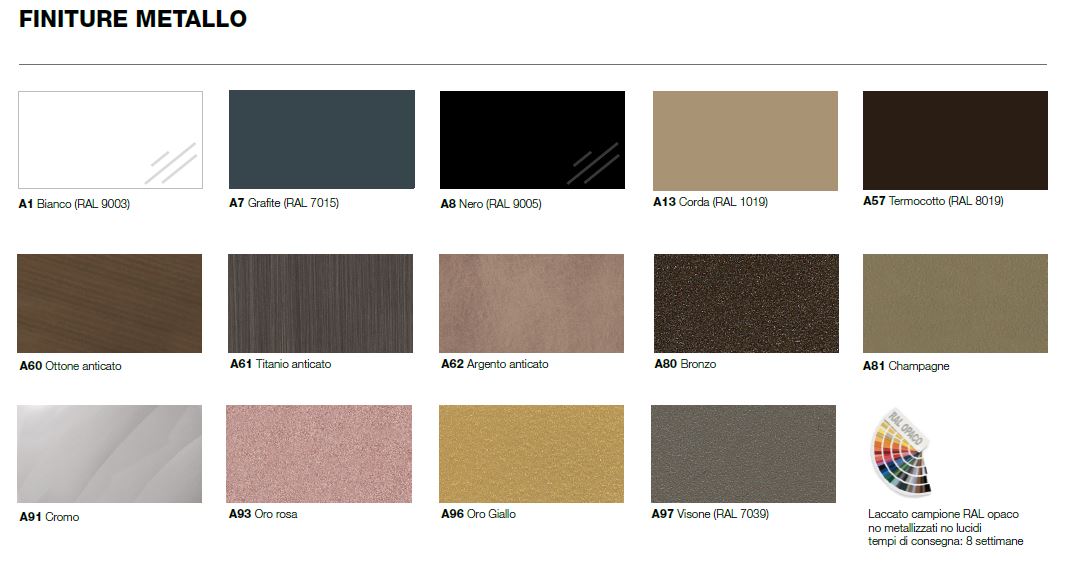Choose the A81 Champagne finish swatch
Image resolution: width=1071 pixels, height=562 pixels.
(955, 303)
